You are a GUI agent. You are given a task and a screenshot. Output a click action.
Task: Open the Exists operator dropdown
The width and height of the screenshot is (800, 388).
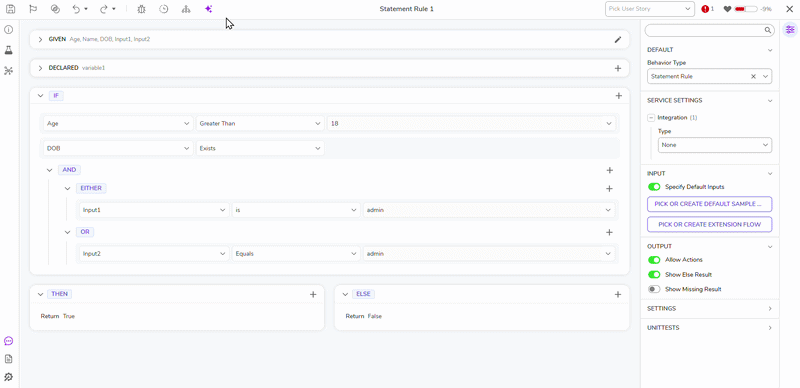click(260, 148)
